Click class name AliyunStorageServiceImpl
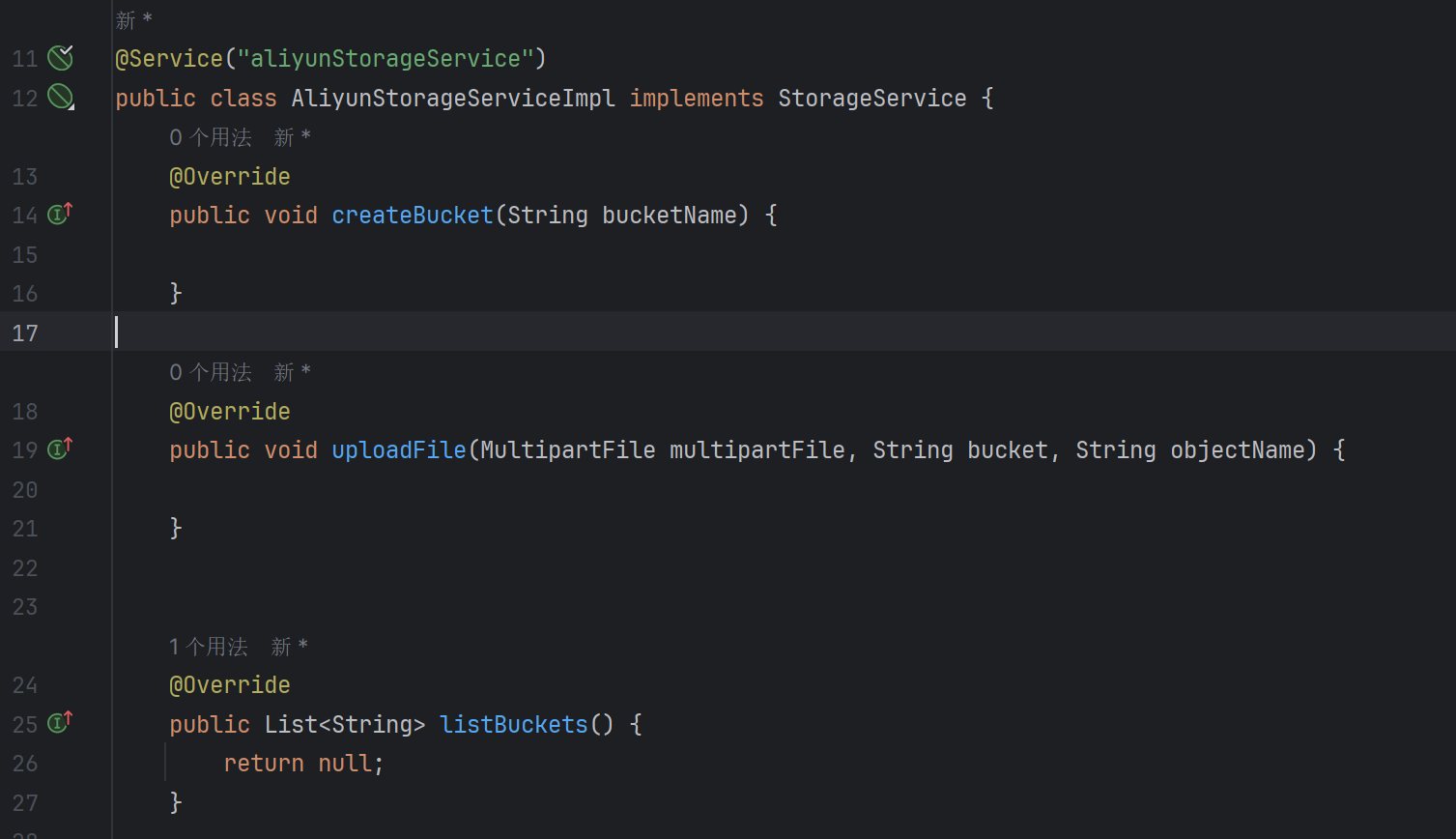Screen dimensions: 1456x839 (x=453, y=99)
